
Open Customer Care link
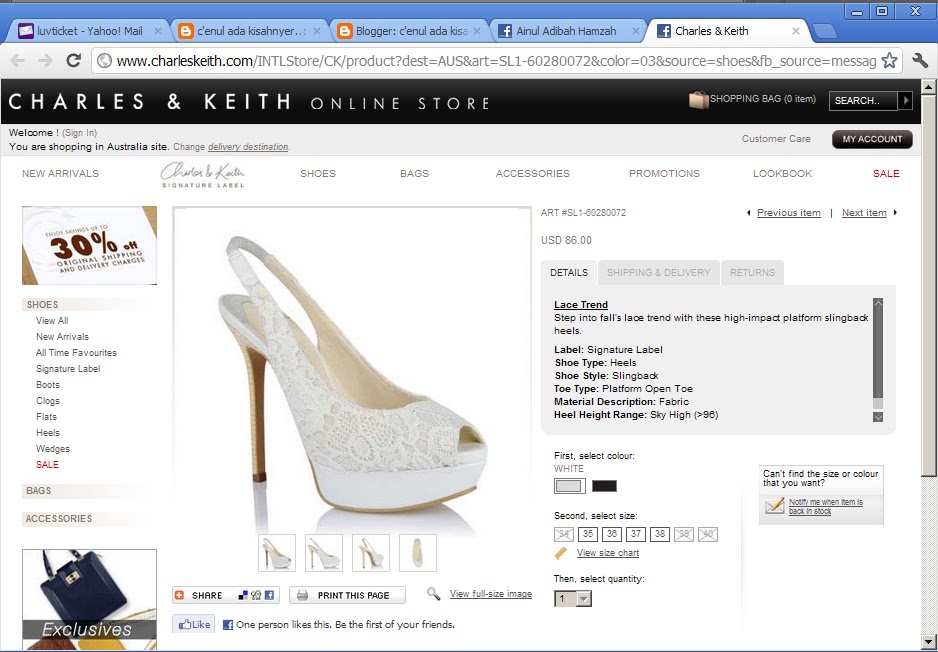click(x=776, y=139)
